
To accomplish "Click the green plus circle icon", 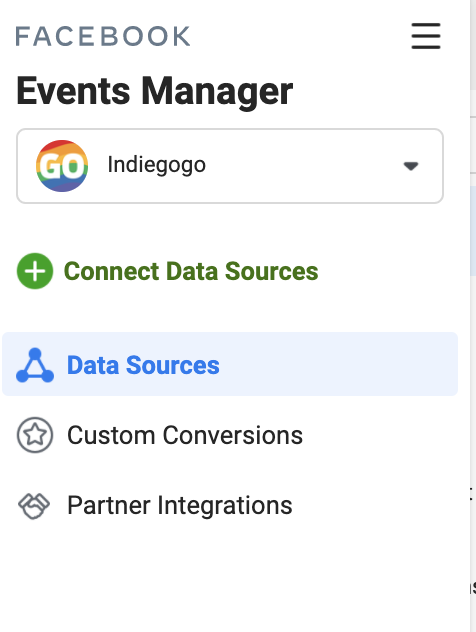I will pos(35,271).
